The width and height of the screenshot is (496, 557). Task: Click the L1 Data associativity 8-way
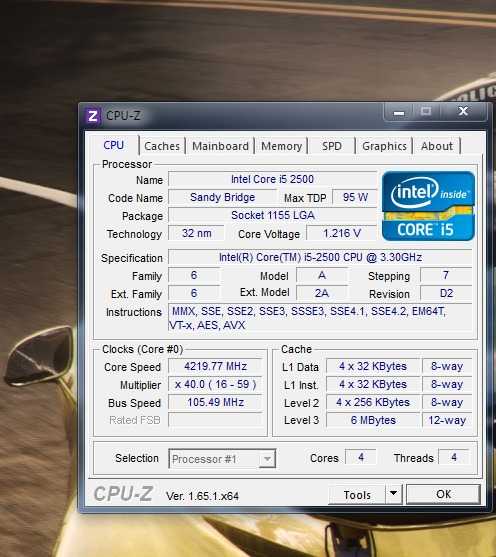pos(447,366)
